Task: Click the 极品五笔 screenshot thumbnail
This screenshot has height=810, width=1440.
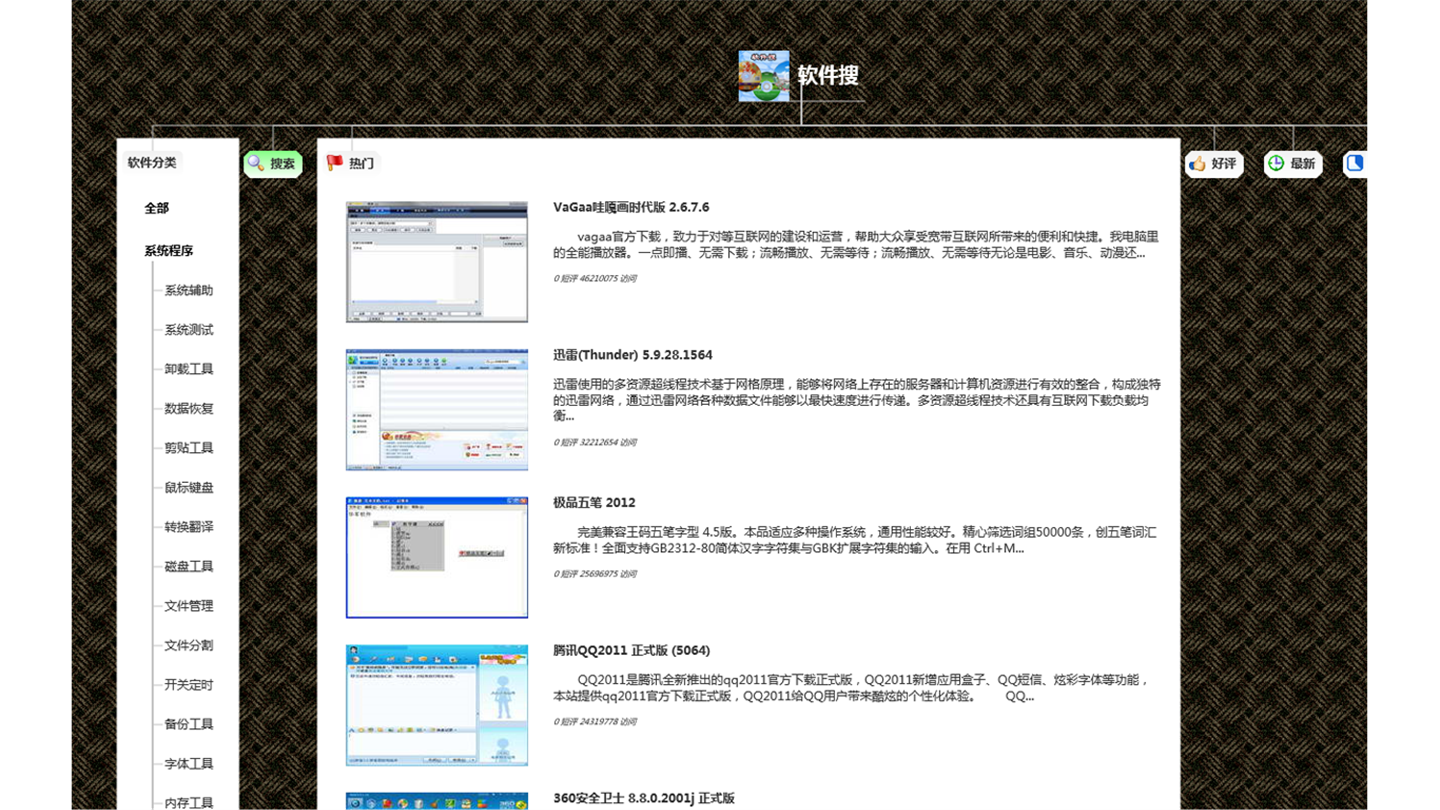Action: pos(437,558)
